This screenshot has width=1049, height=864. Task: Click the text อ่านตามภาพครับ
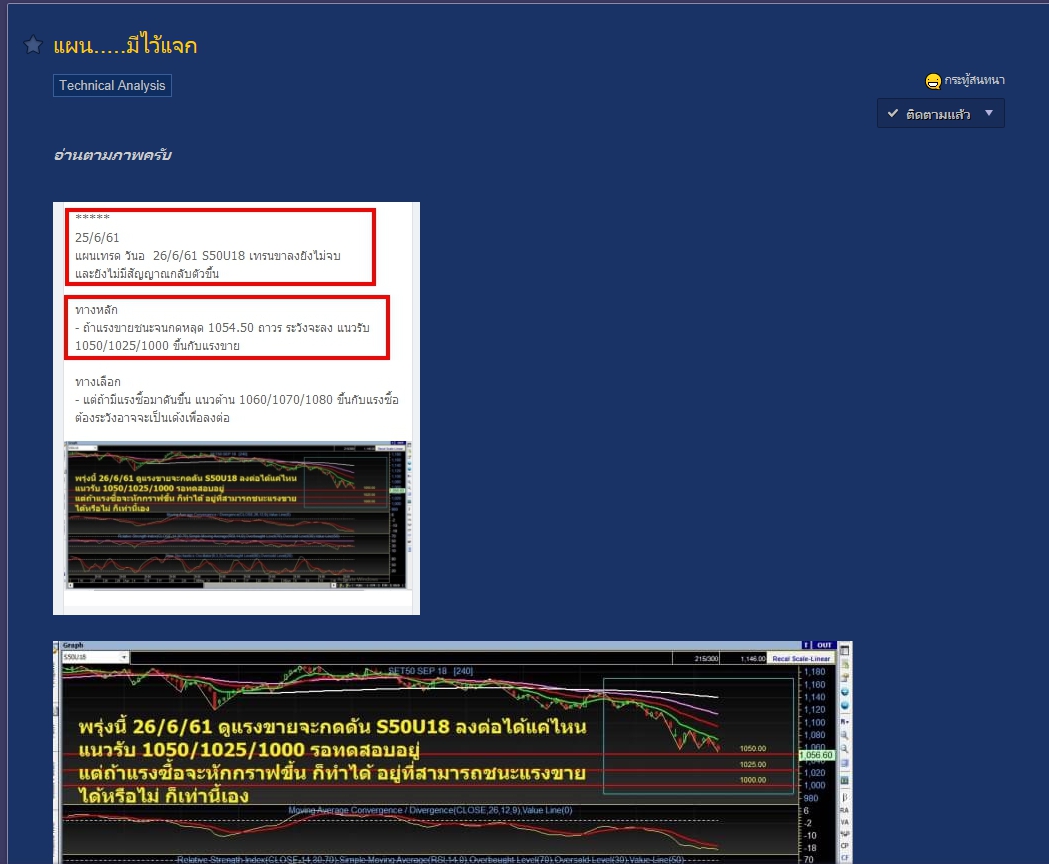pos(112,155)
